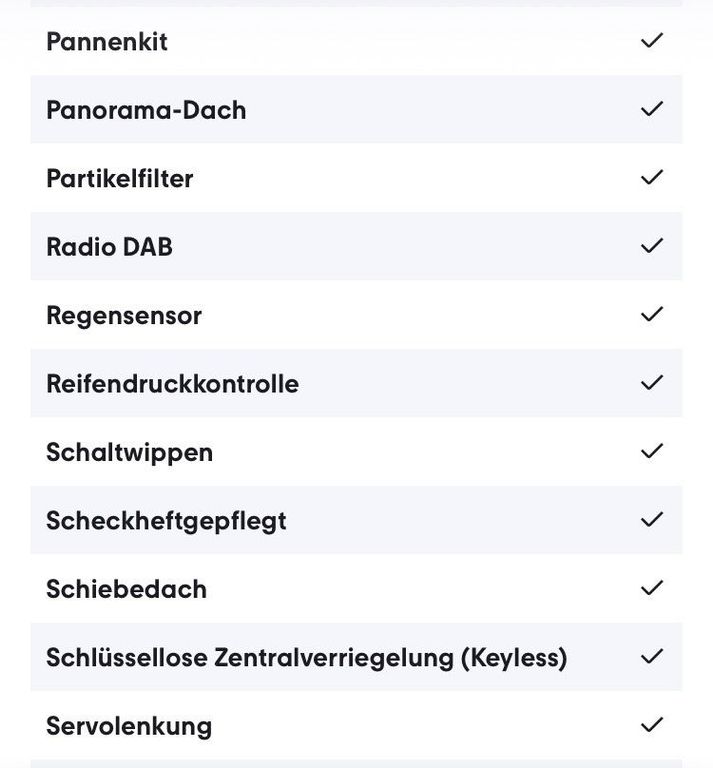The image size is (713, 768).
Task: Select the Pannenkit feature row label
Action: point(107,42)
